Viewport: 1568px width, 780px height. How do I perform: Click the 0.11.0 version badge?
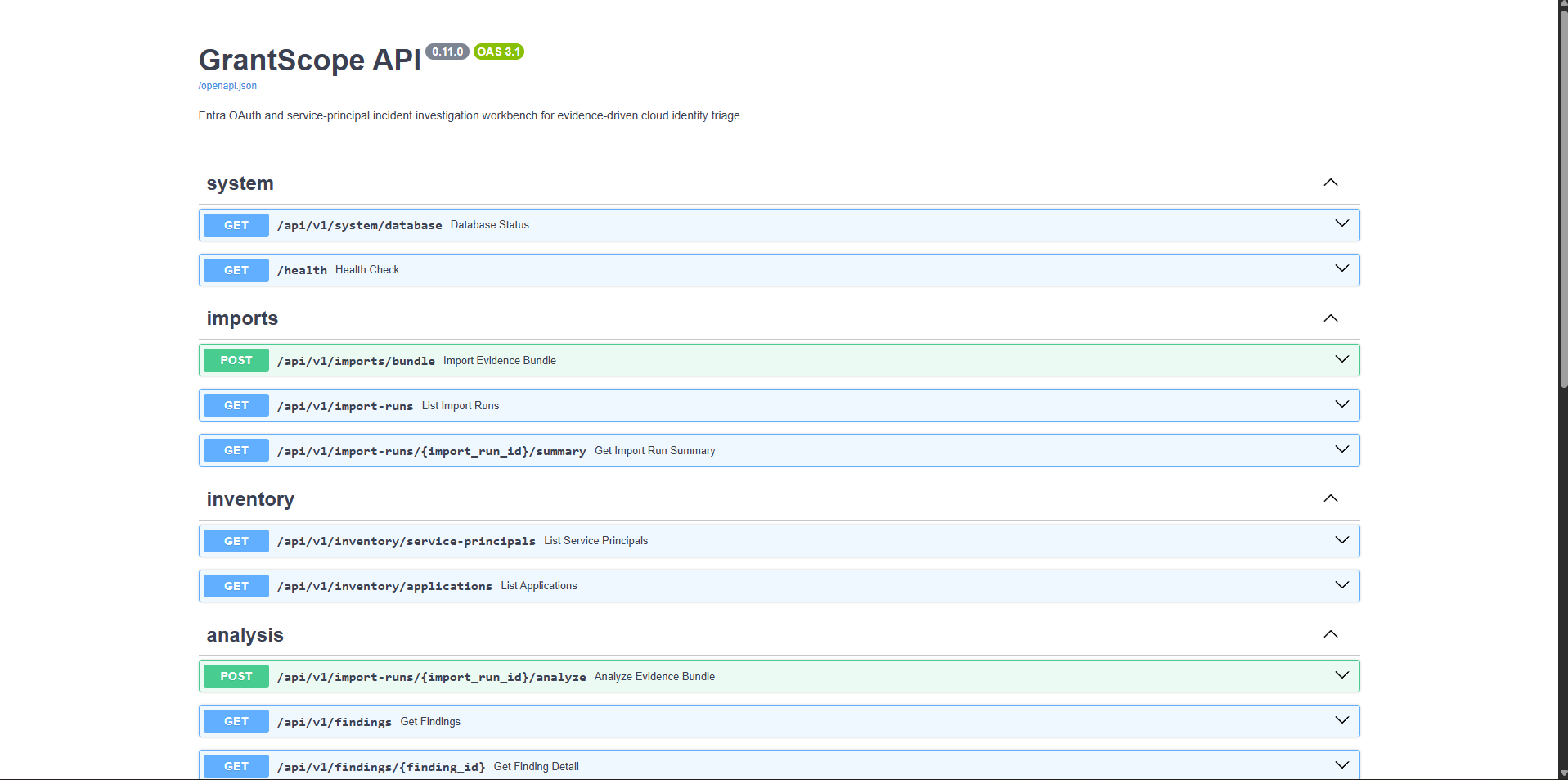pos(447,52)
